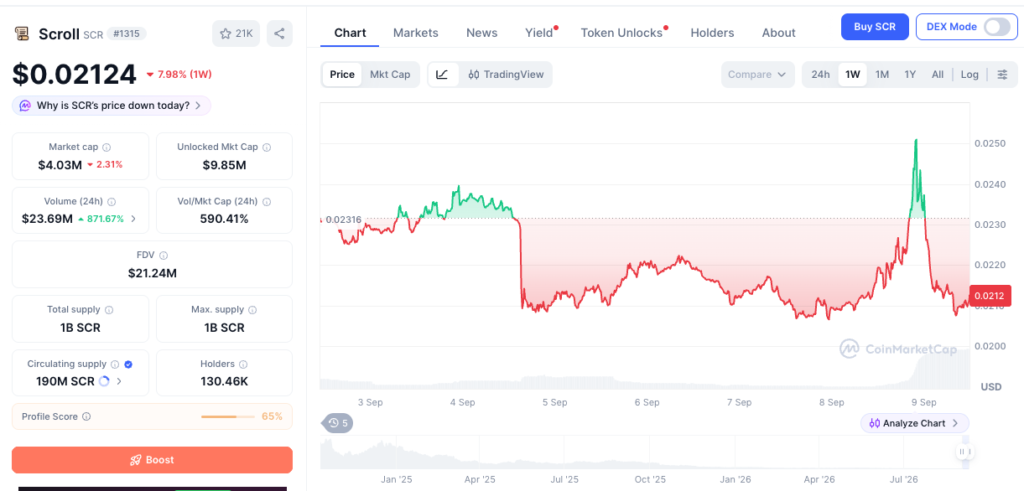Click the 0.02316 reference price label

(343, 220)
